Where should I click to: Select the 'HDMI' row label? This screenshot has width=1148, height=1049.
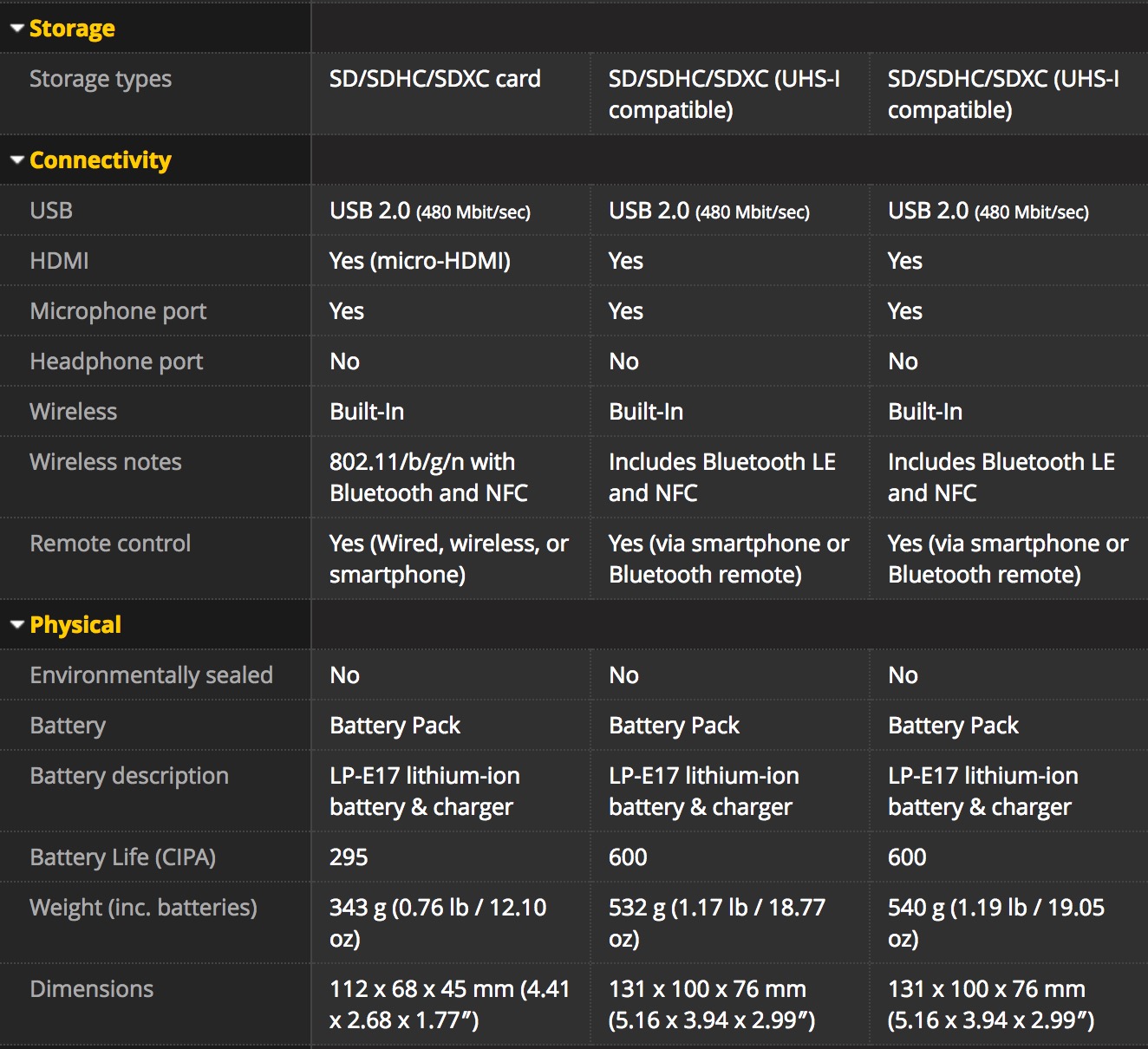click(59, 261)
